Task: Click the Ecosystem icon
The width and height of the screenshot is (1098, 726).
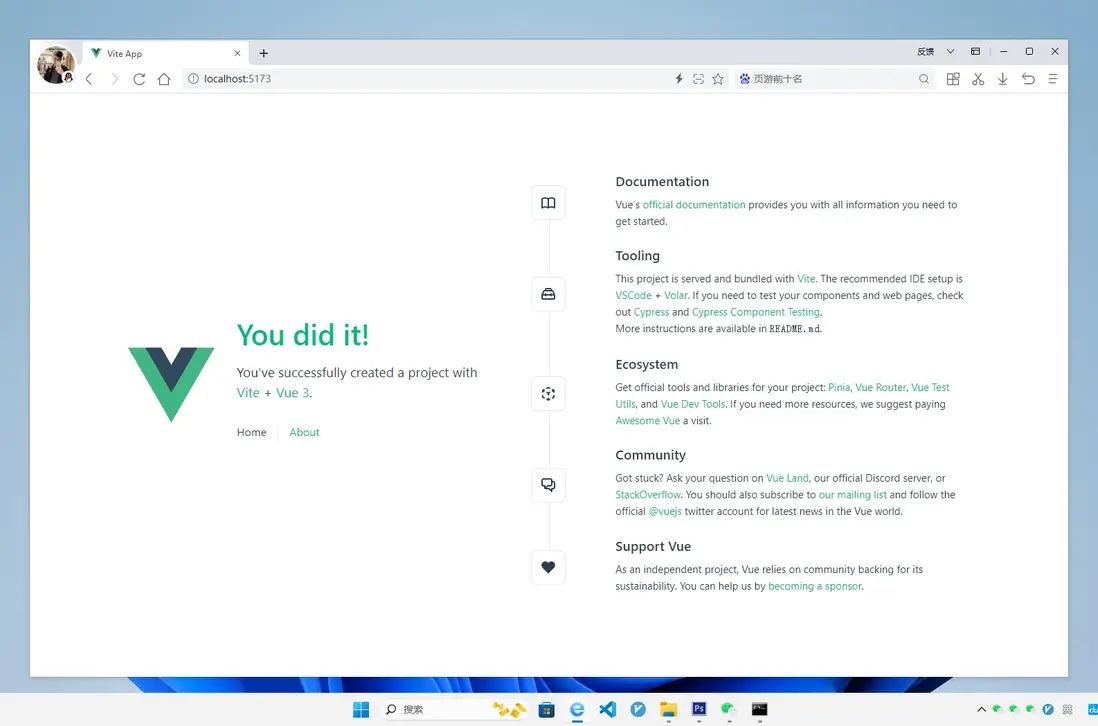Action: pos(548,393)
